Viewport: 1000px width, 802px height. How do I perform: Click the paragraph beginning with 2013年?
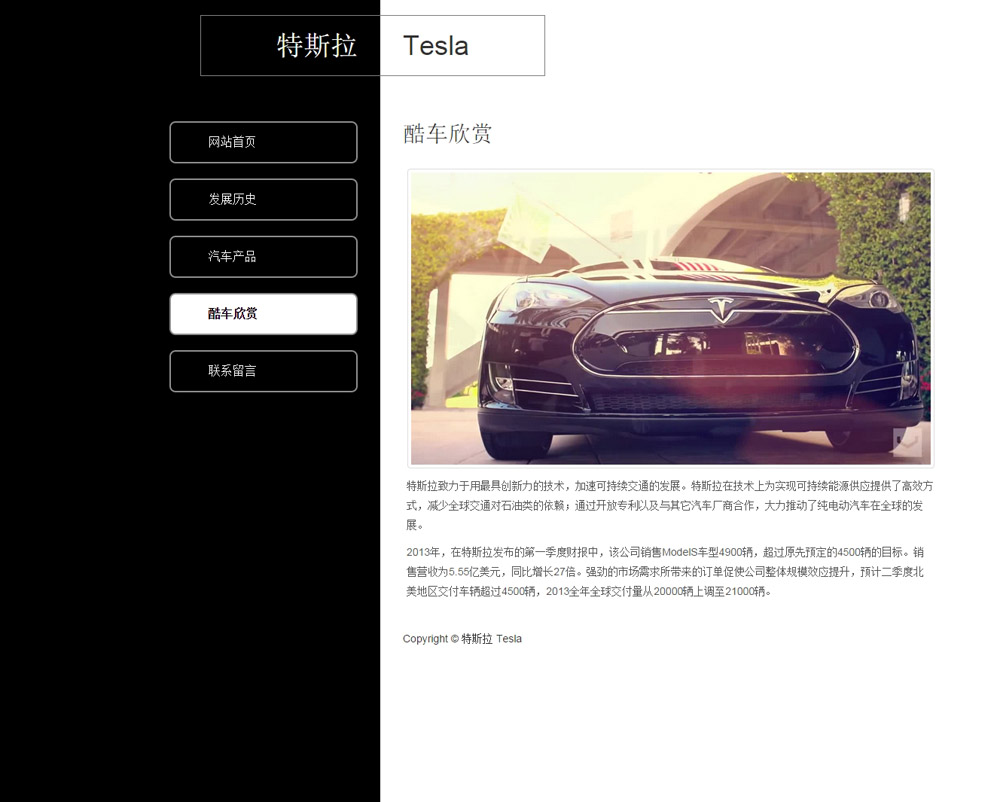coord(665,572)
